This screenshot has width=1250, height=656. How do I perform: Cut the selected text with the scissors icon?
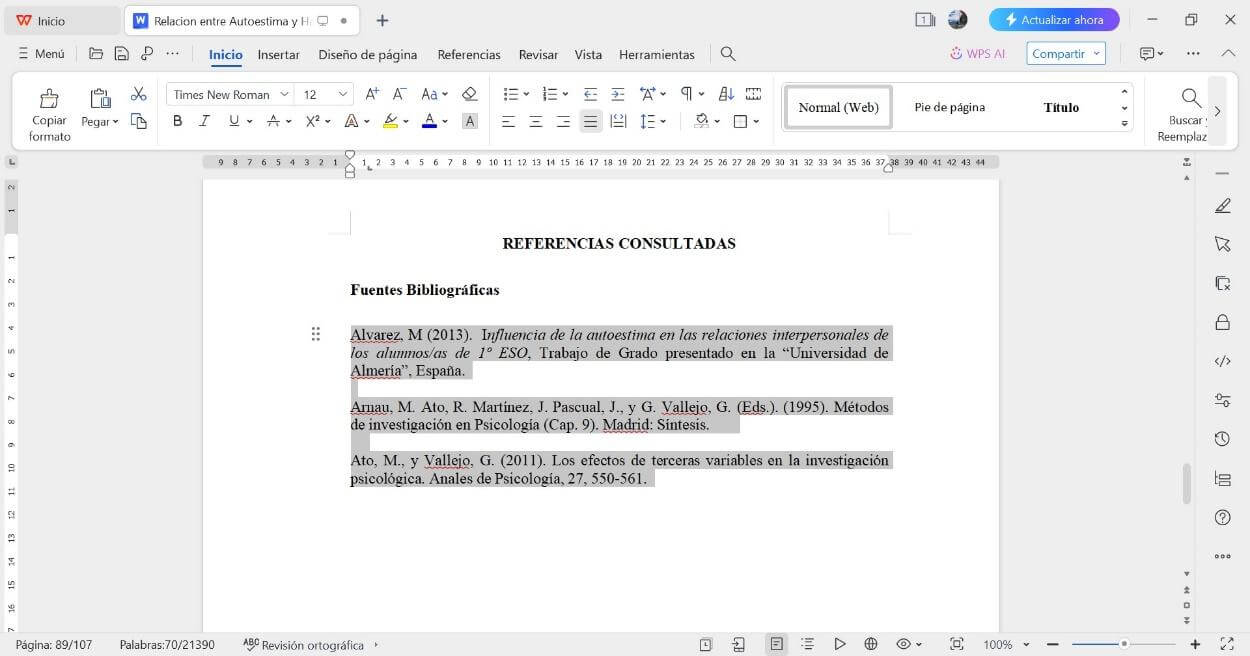tap(139, 93)
